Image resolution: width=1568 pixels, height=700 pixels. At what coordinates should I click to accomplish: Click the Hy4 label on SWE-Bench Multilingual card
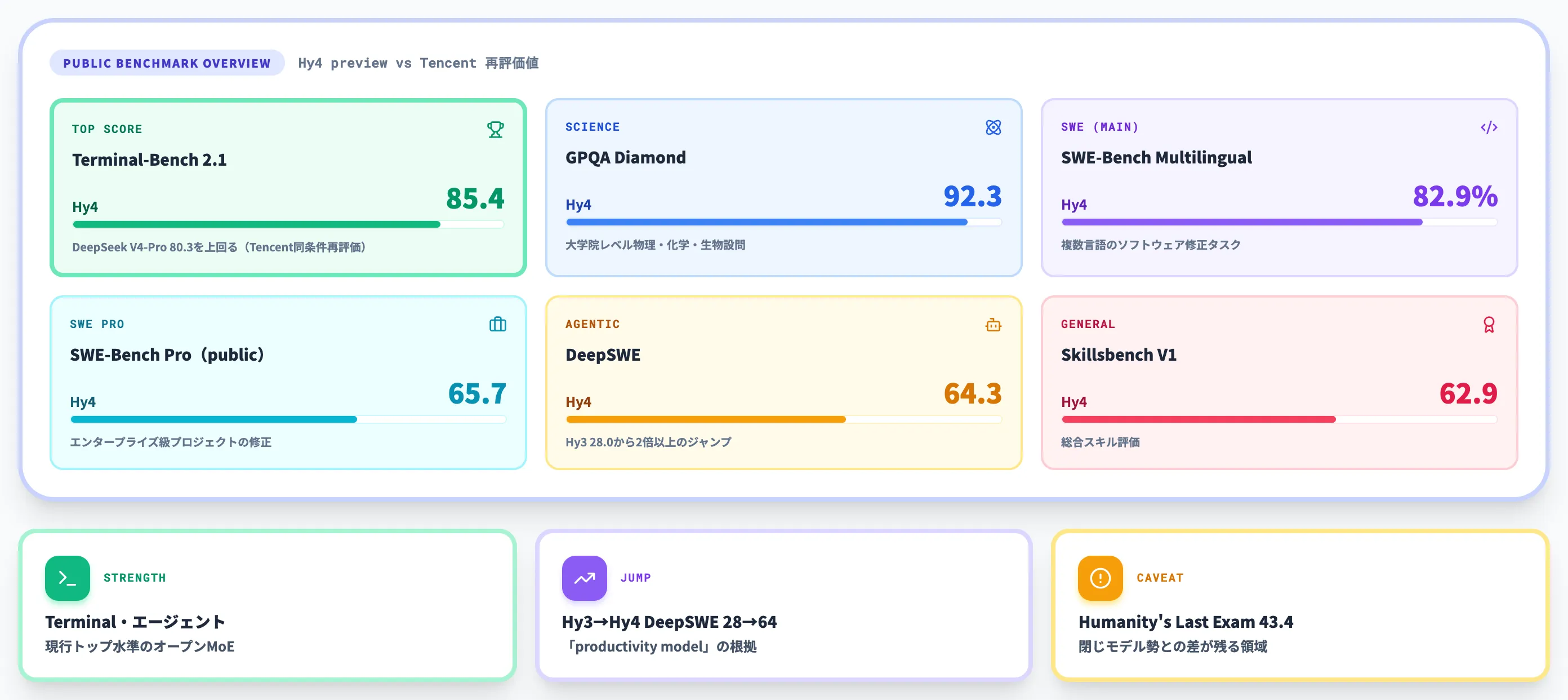pos(1073,205)
